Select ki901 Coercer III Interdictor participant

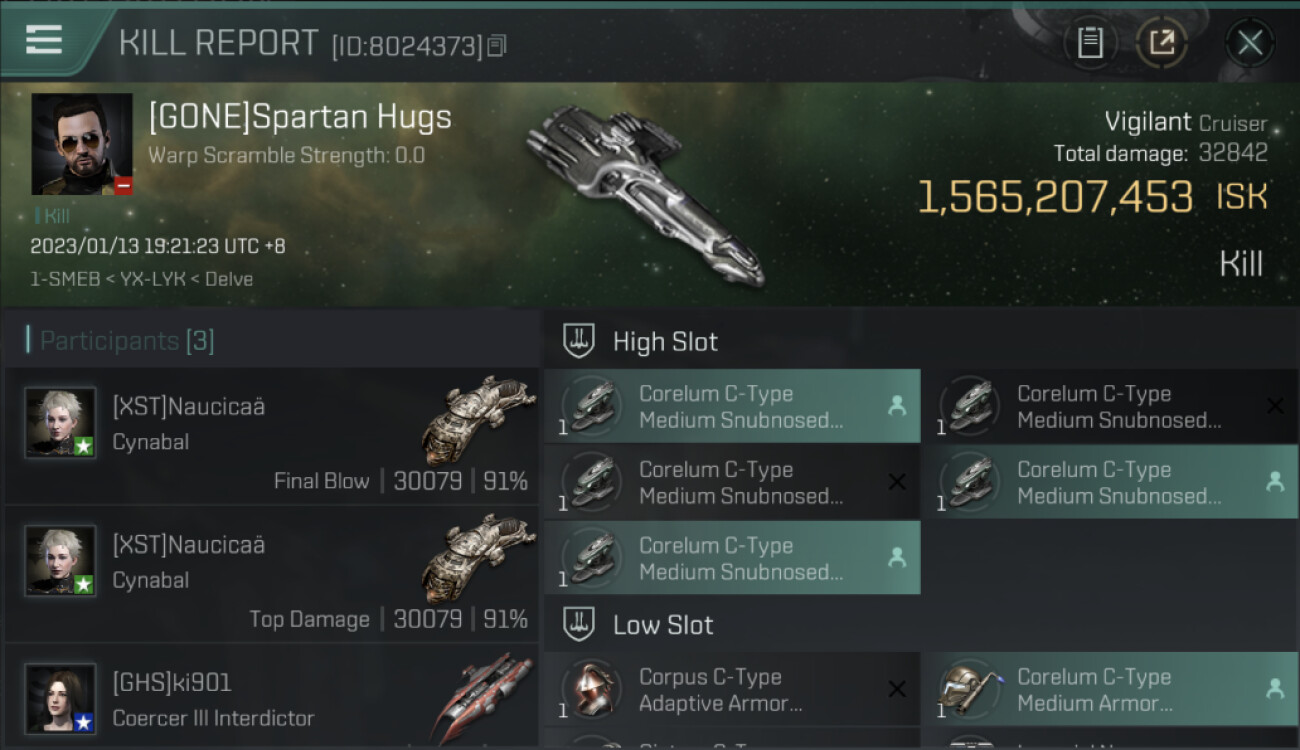(x=272, y=699)
